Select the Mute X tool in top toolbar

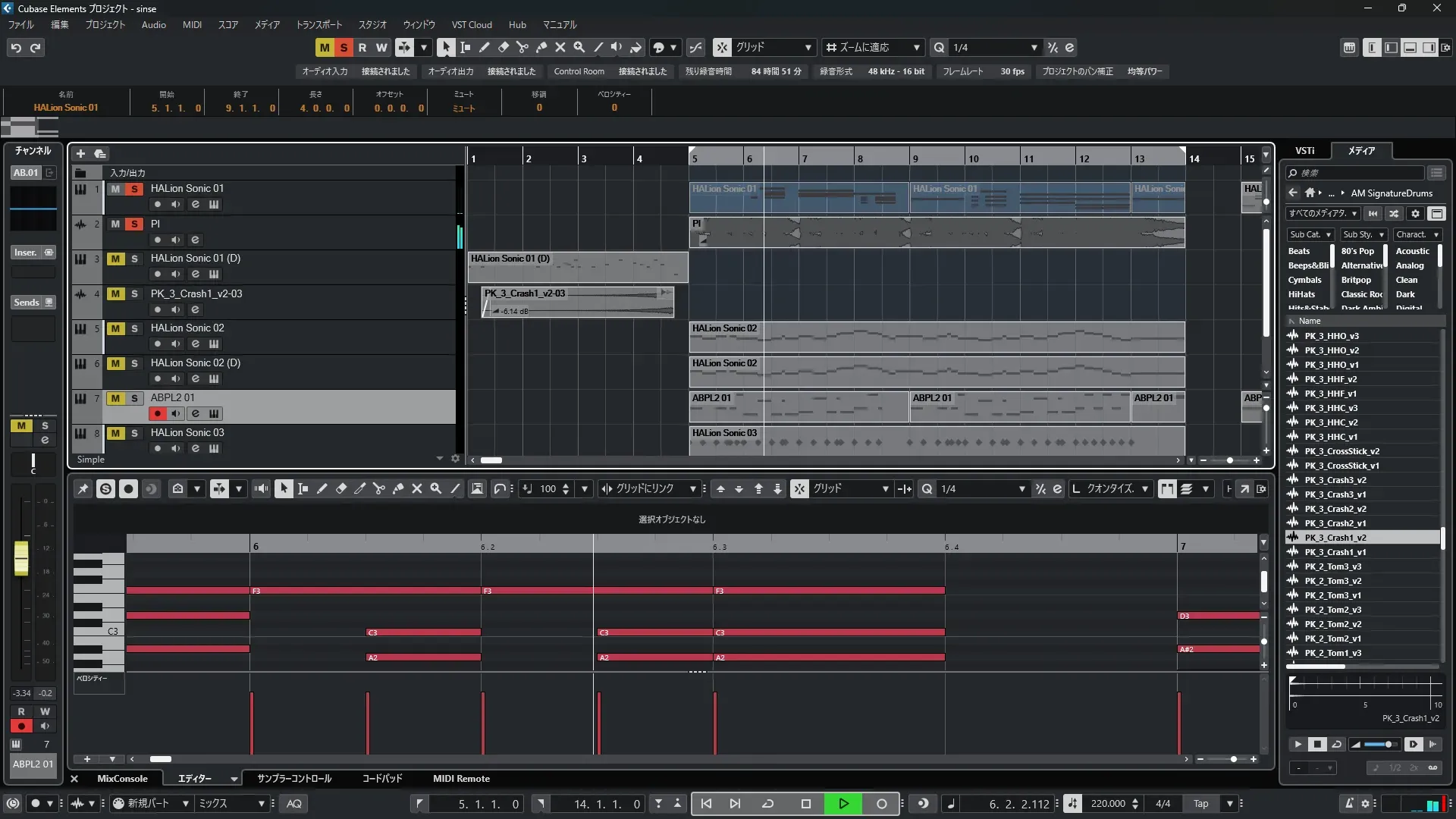pyautogui.click(x=560, y=47)
